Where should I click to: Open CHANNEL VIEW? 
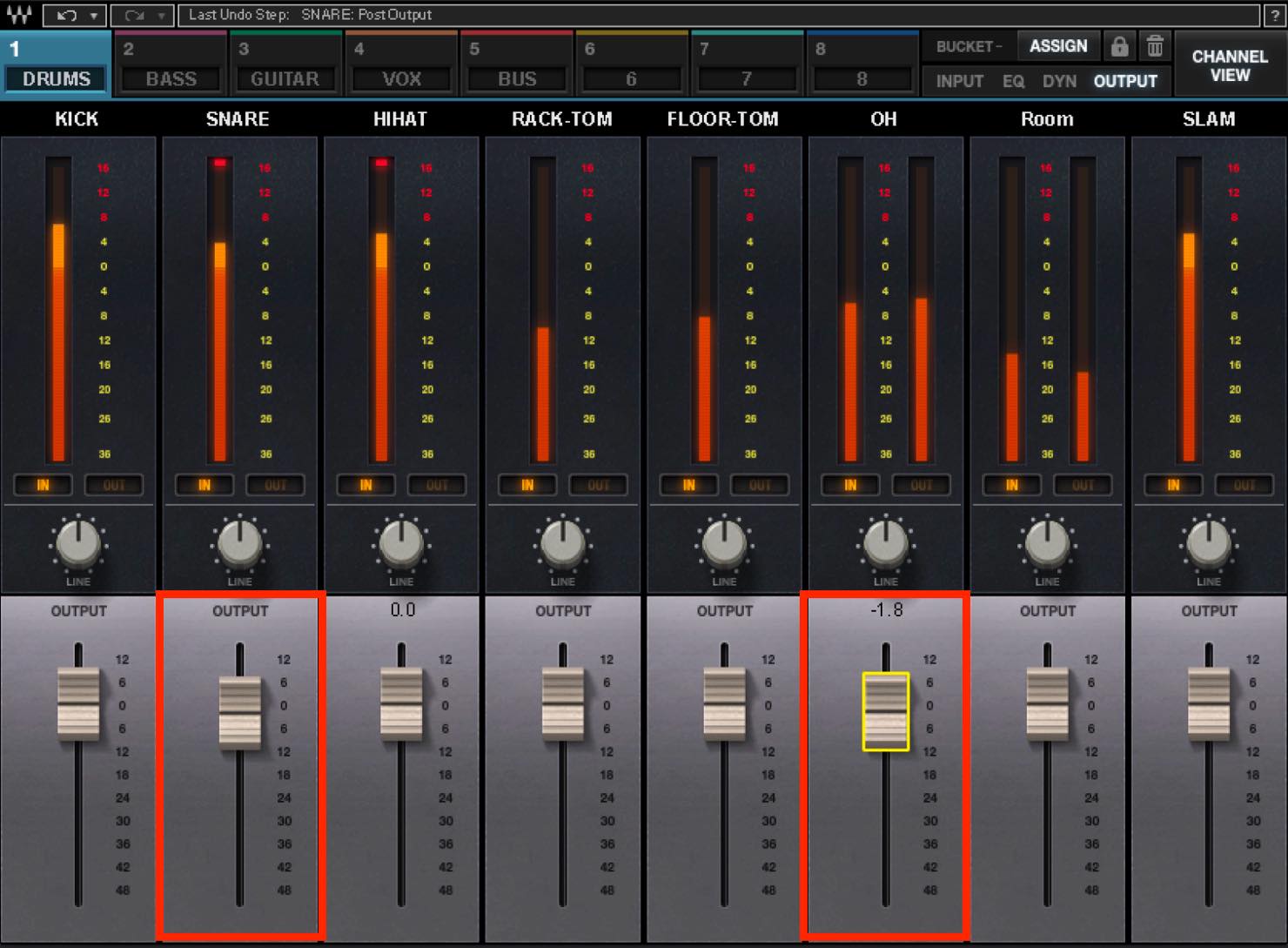point(1230,65)
